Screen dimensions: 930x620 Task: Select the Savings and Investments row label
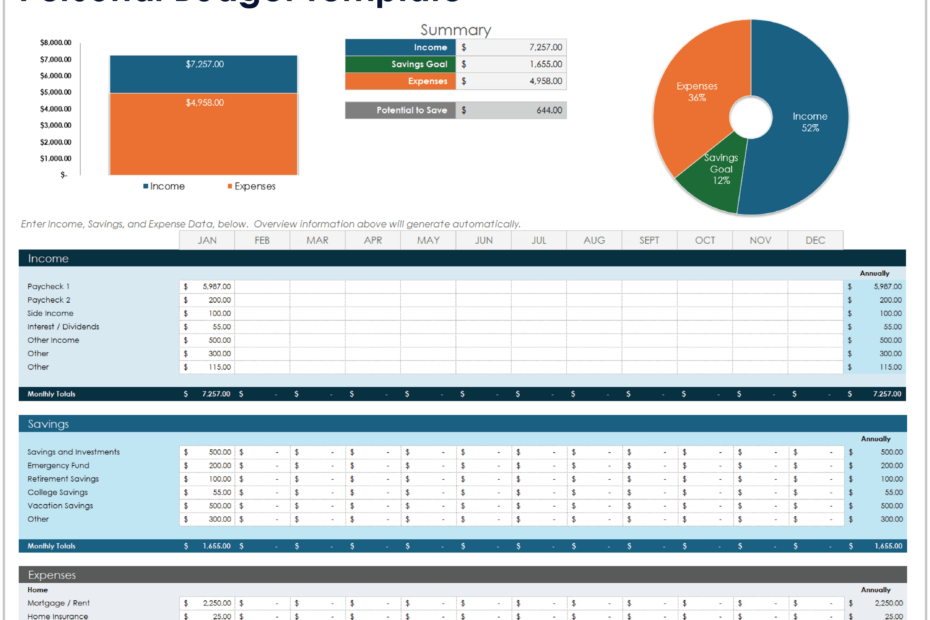point(74,452)
